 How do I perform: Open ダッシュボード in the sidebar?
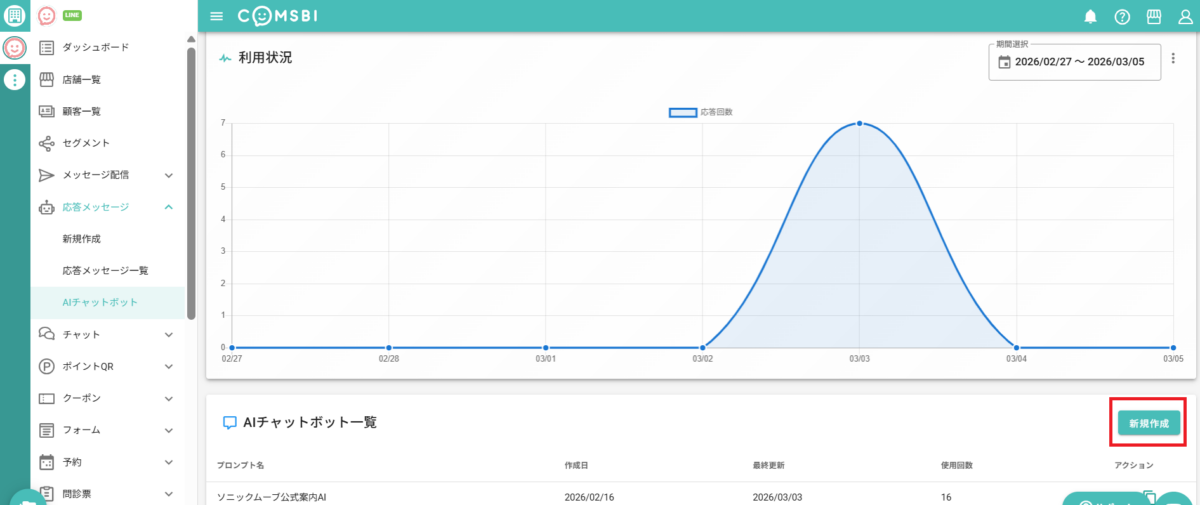95,47
